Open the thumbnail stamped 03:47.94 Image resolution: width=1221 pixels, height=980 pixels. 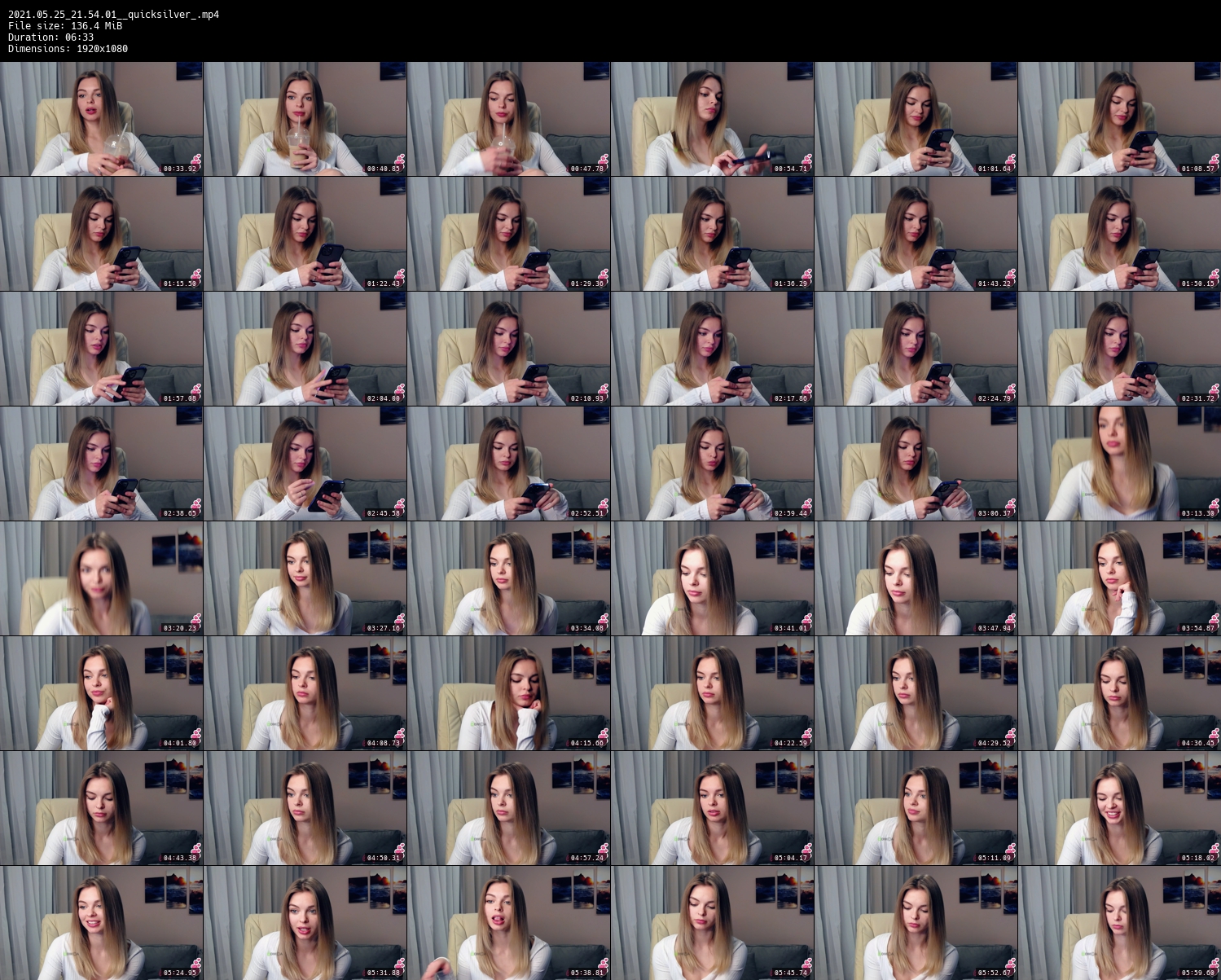click(x=916, y=578)
